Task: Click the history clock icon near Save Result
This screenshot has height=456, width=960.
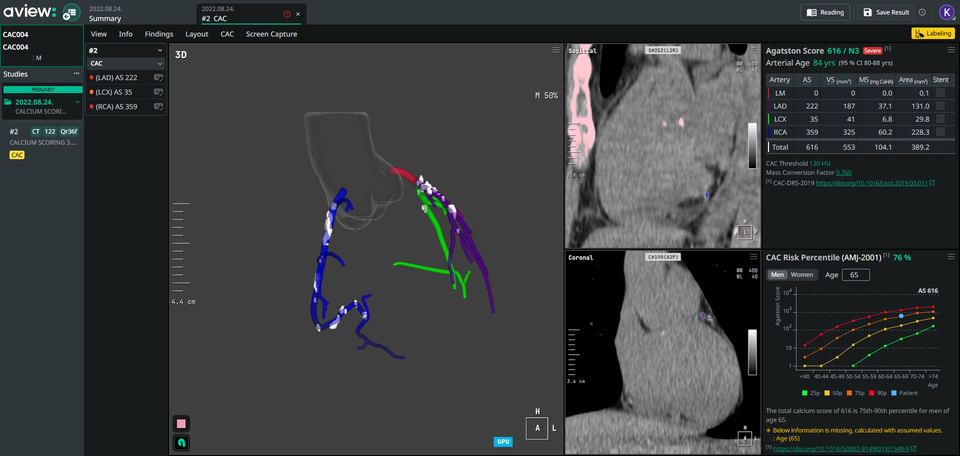Action: (922, 12)
